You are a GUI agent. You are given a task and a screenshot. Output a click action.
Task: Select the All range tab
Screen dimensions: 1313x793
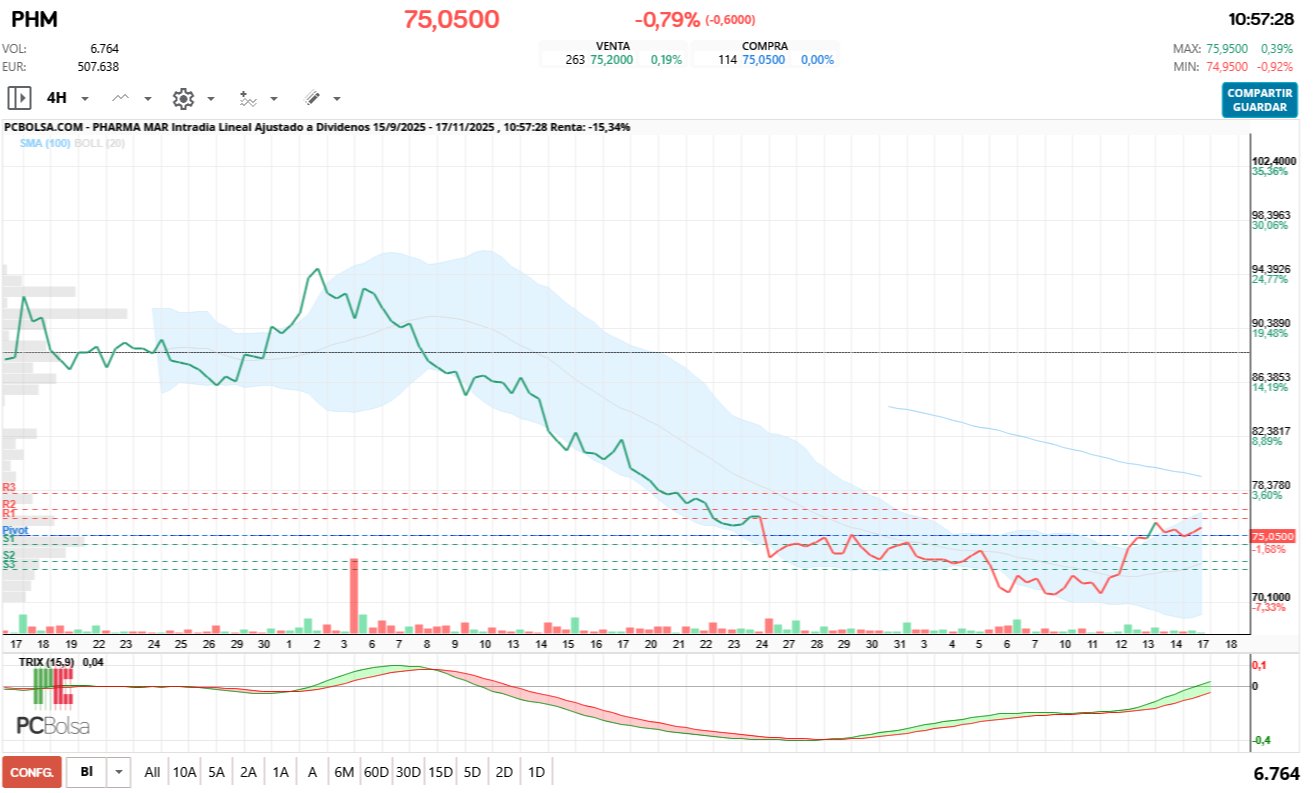[x=152, y=772]
